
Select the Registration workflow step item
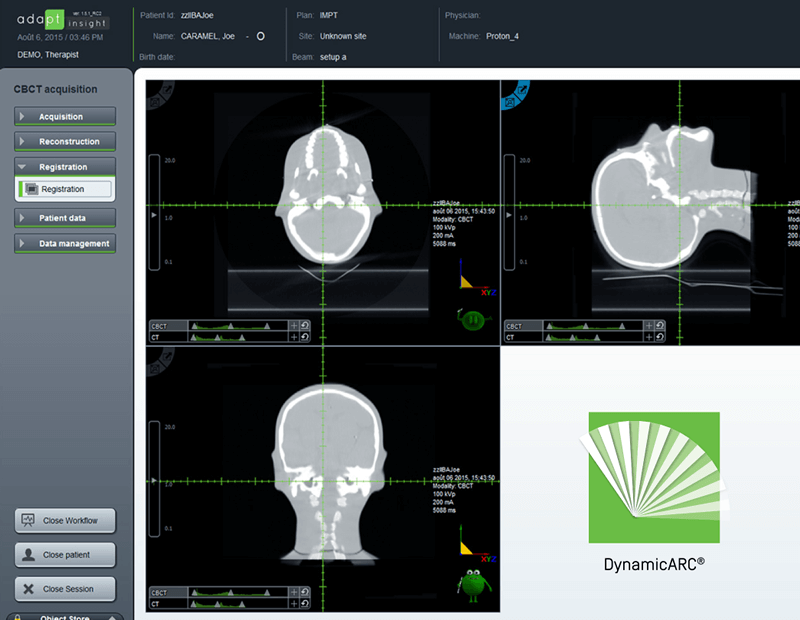click(65, 189)
